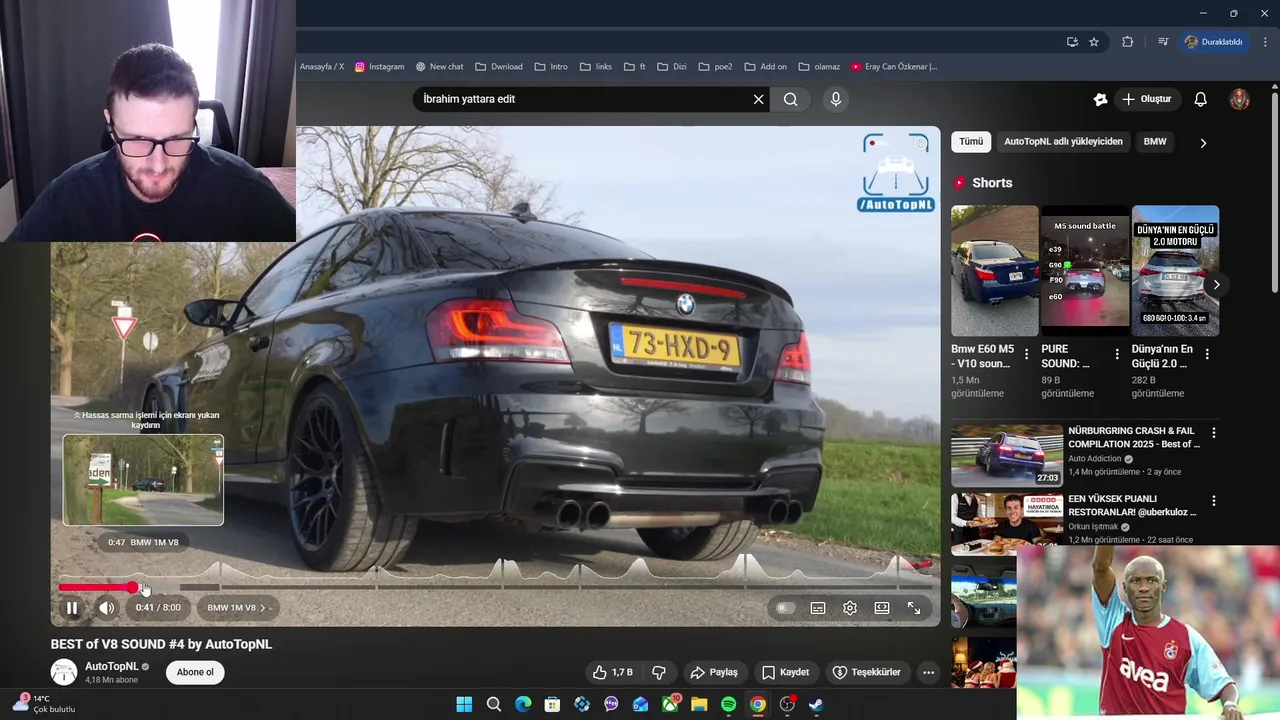Image resolution: width=1280 pixels, height=720 pixels.
Task: Open options for the PURE SOUND Short
Action: pyautogui.click(x=1117, y=355)
